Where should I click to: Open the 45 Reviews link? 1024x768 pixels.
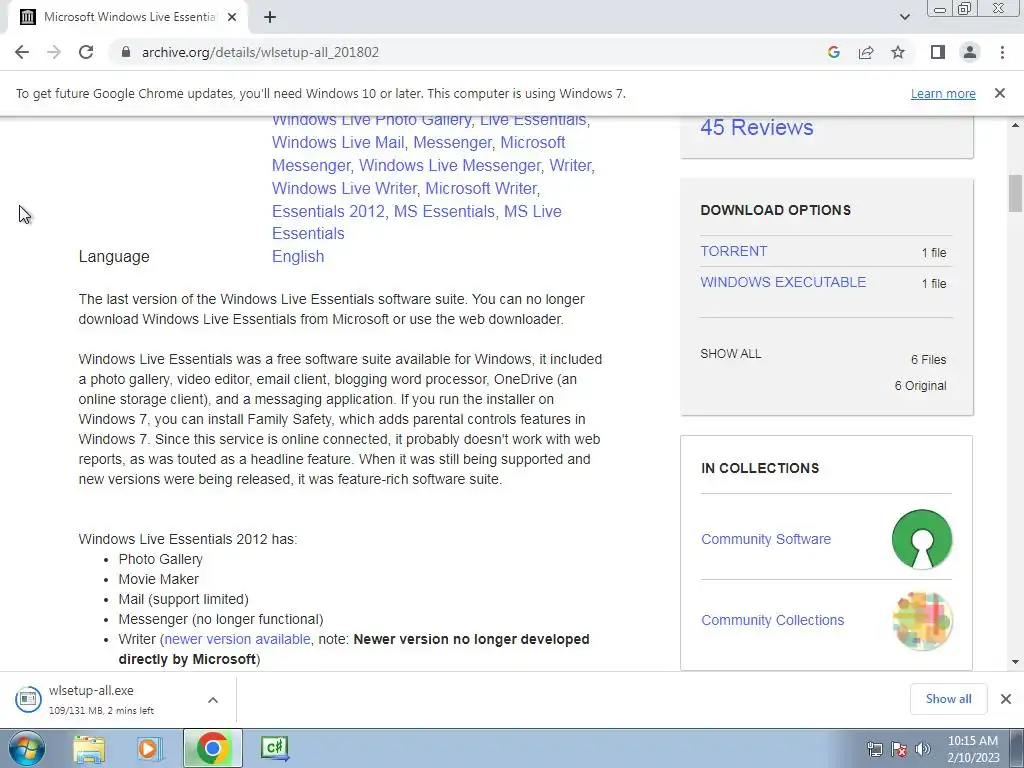point(757,127)
